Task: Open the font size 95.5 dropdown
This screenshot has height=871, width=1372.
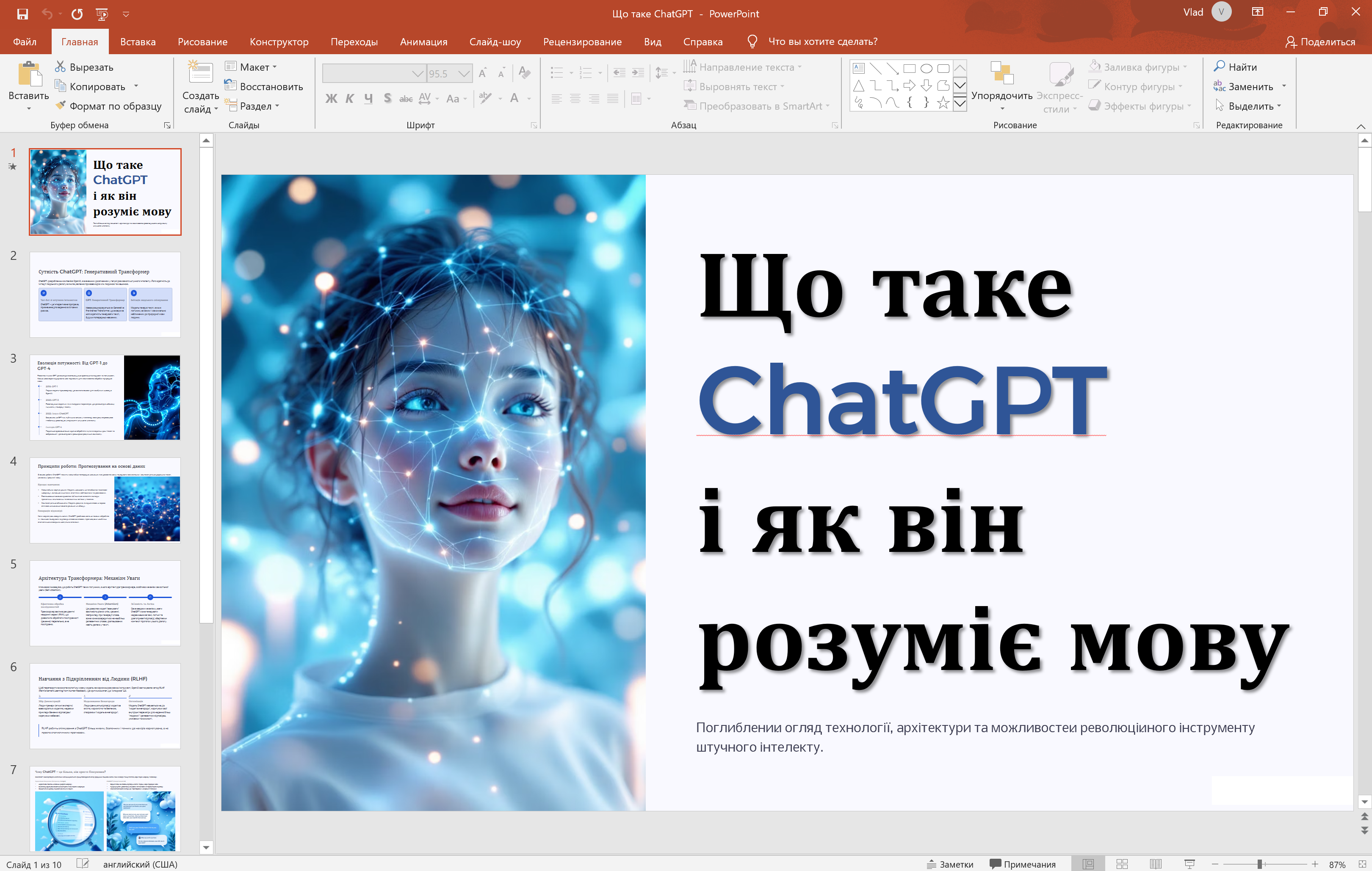Action: [x=465, y=74]
